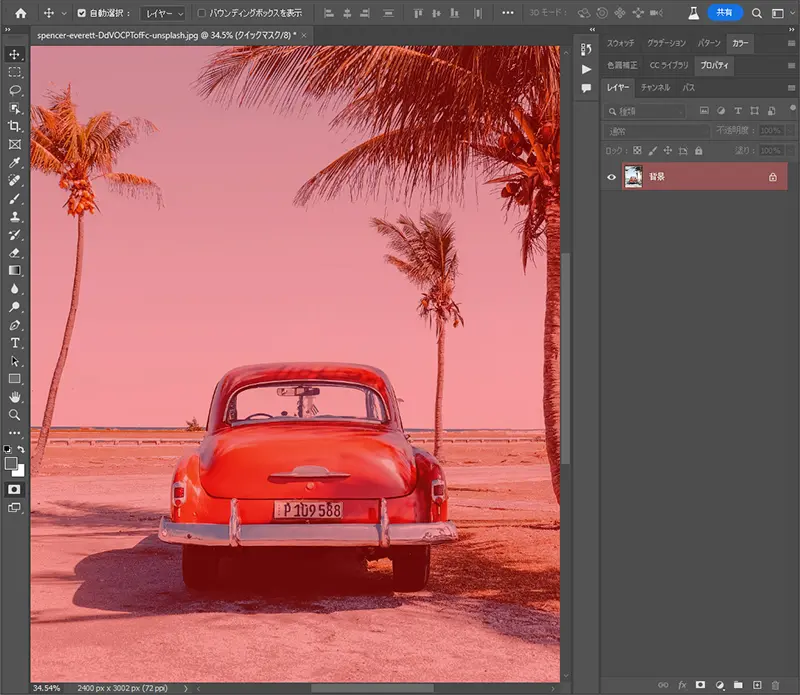Select the Crop tool in the toolbar
Viewport: 800px width, 695px height.
pyautogui.click(x=15, y=126)
